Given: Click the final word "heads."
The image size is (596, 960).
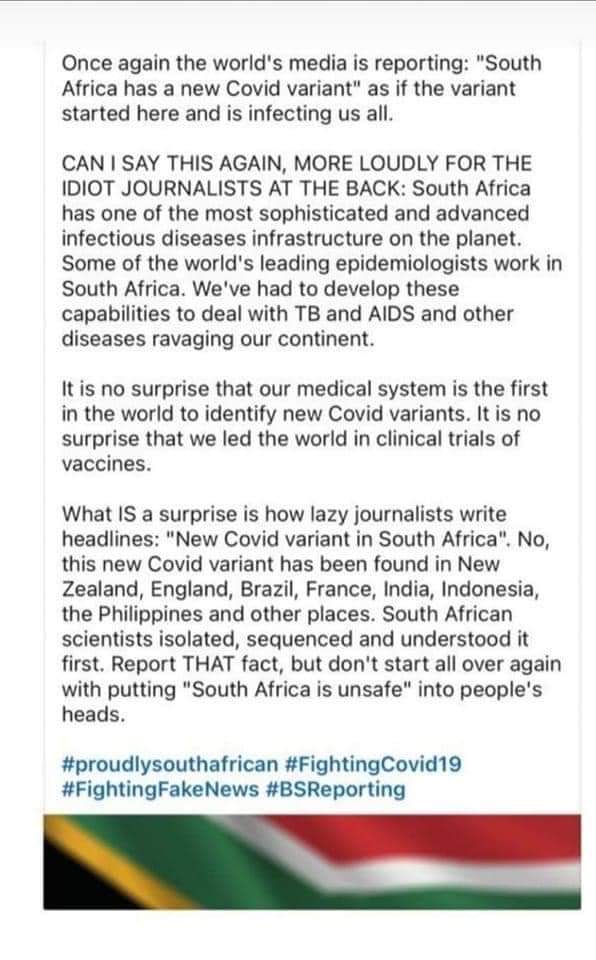Looking at the screenshot, I should point(93,714).
